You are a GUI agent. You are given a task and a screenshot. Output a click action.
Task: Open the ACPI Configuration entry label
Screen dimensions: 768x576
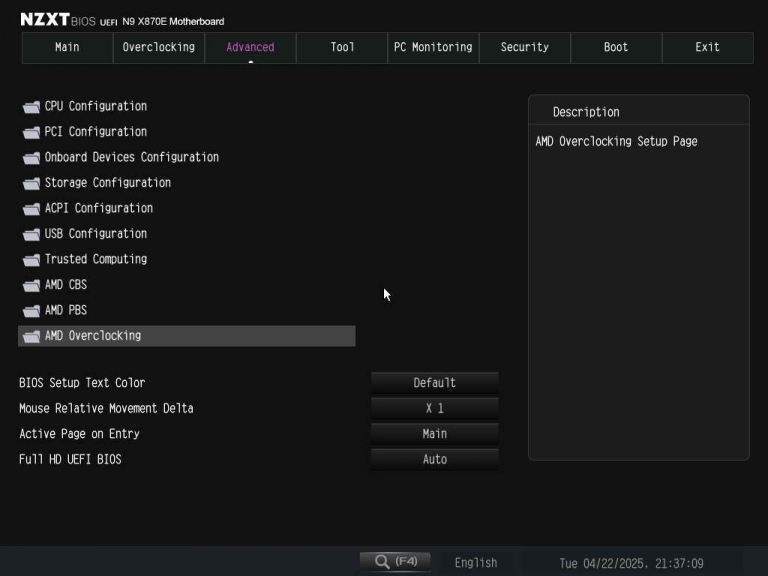[x=98, y=208]
